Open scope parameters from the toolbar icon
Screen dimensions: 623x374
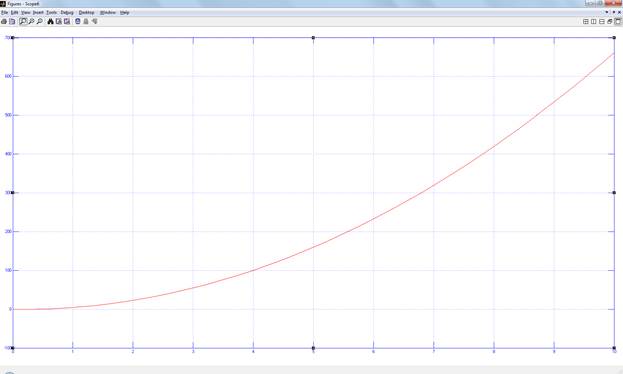coord(12,21)
